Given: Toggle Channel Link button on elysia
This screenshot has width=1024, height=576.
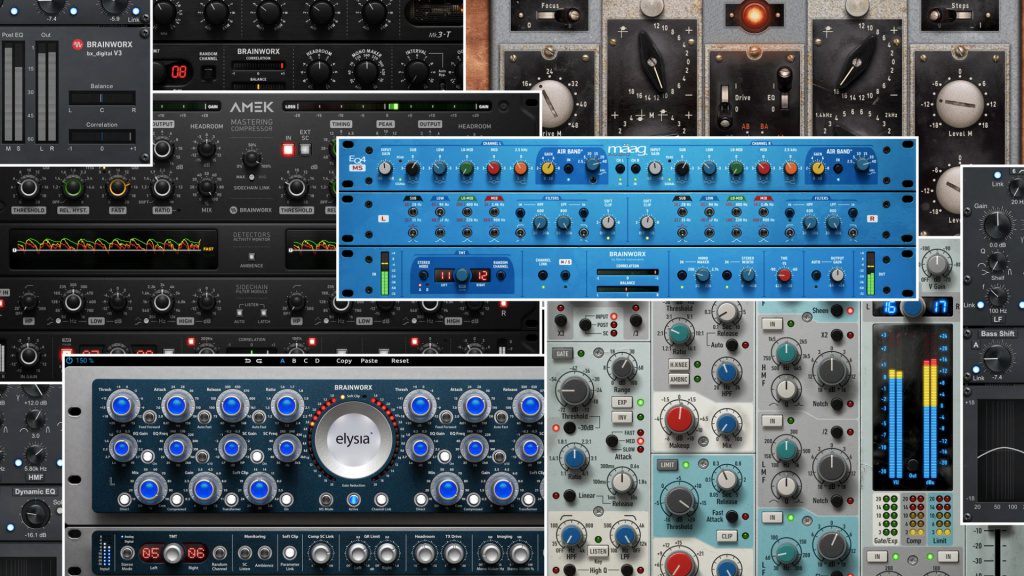Looking at the screenshot, I should coord(381,500).
